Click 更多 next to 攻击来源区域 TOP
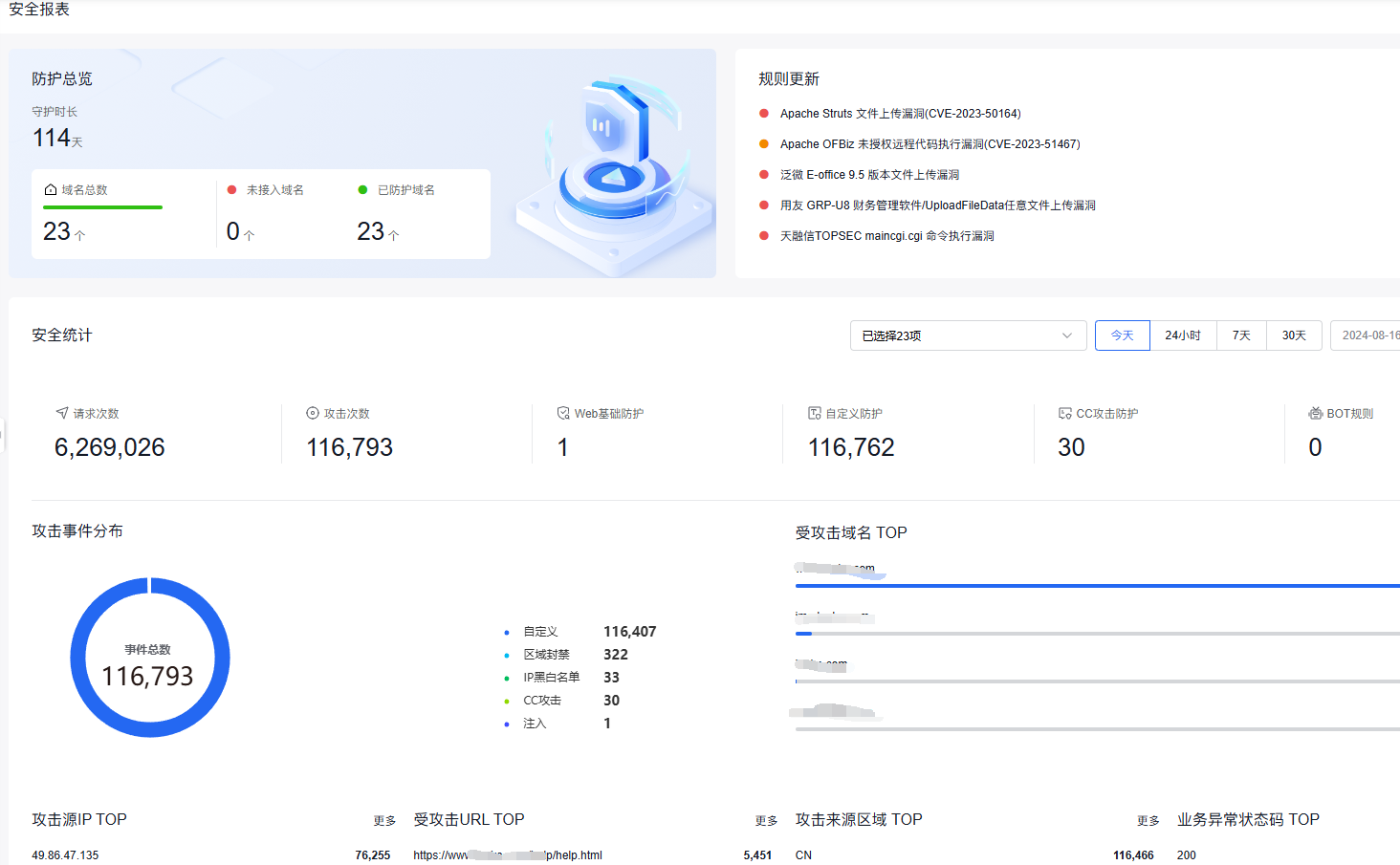 pyautogui.click(x=1148, y=821)
